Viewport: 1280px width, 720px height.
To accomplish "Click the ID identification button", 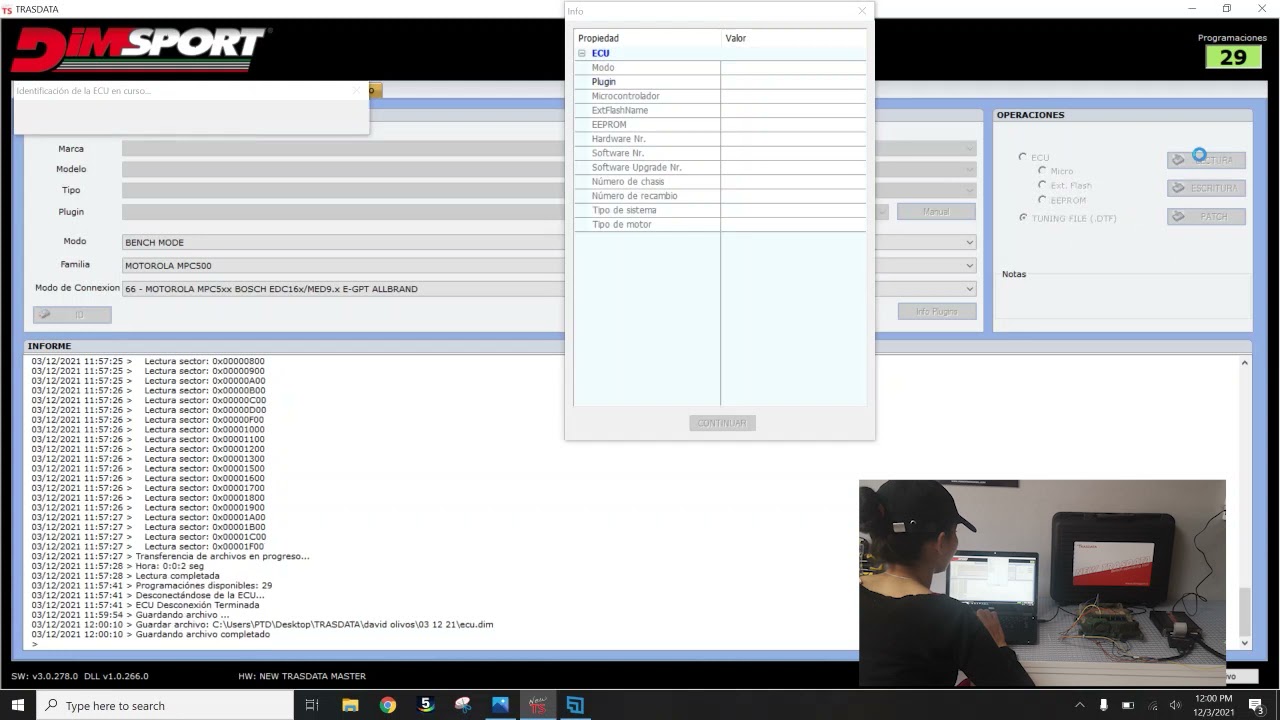I will pyautogui.click(x=72, y=314).
